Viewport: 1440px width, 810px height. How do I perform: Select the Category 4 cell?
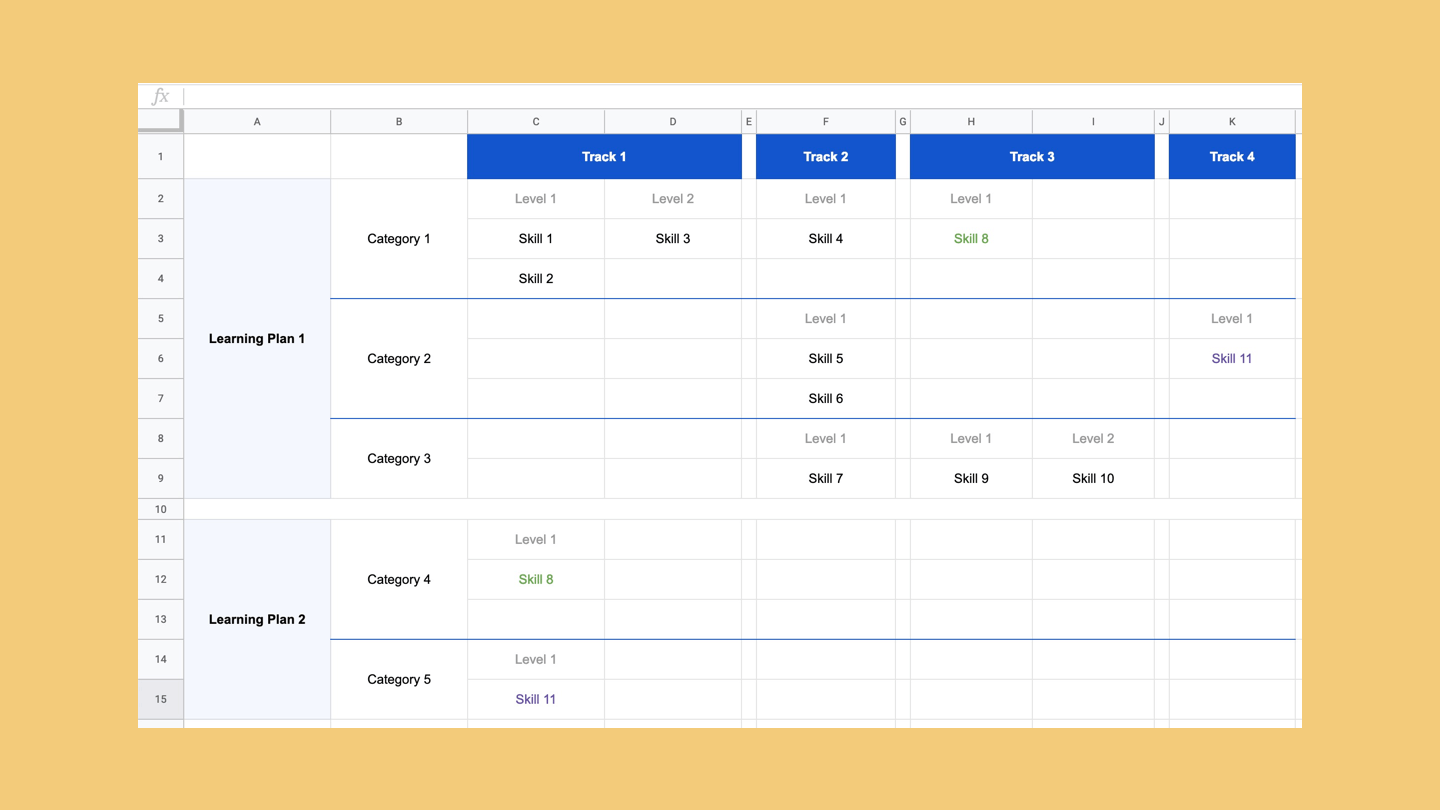click(x=399, y=579)
